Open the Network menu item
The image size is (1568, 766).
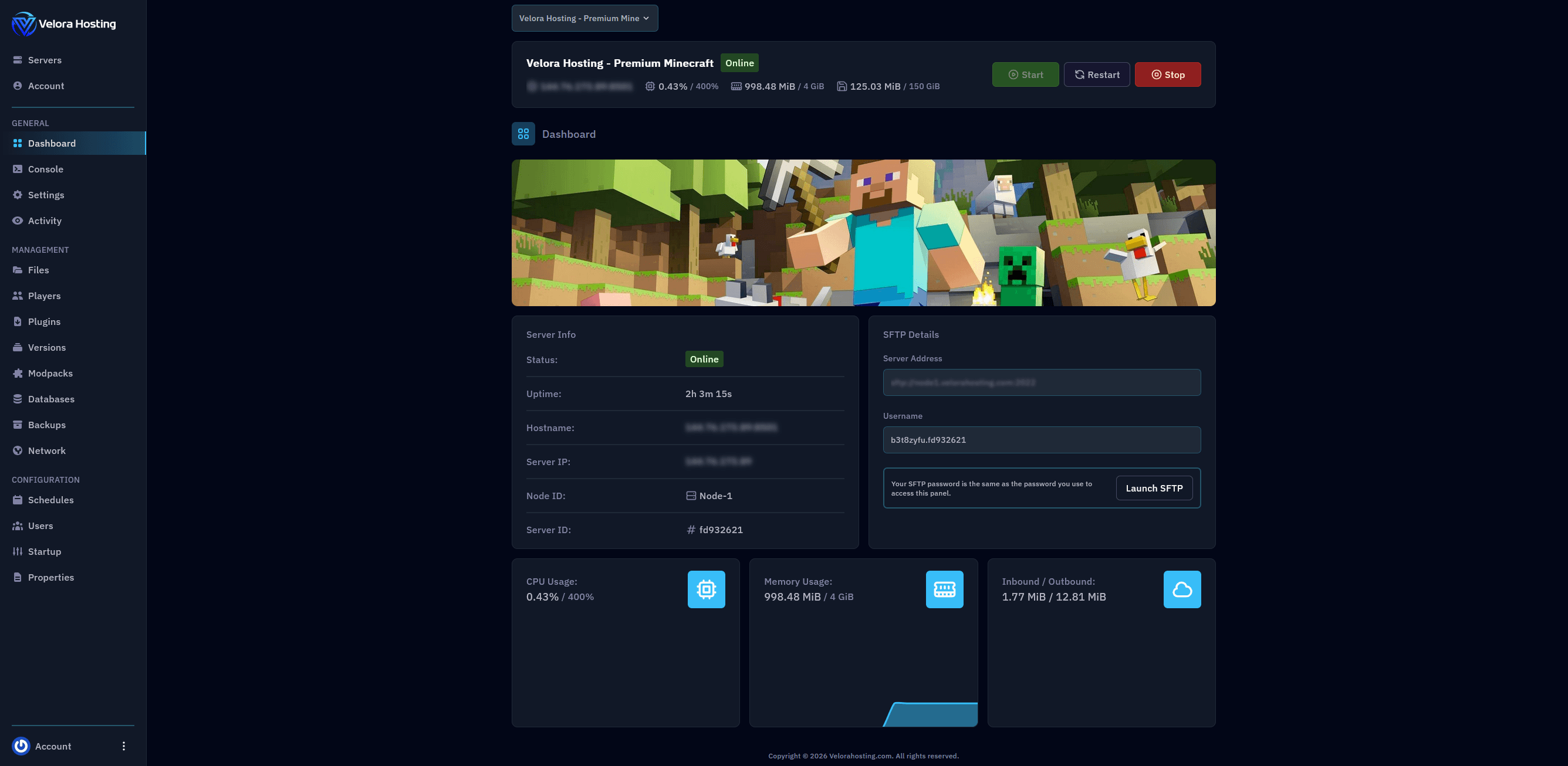pos(47,451)
